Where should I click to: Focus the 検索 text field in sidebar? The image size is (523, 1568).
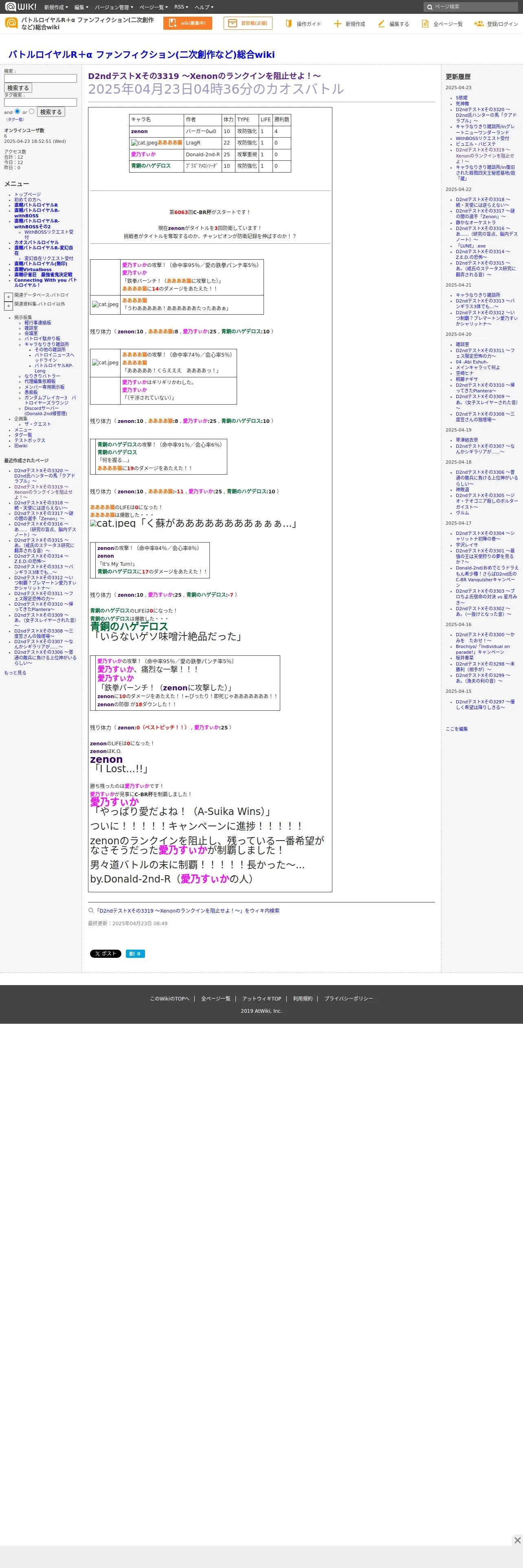[41, 79]
